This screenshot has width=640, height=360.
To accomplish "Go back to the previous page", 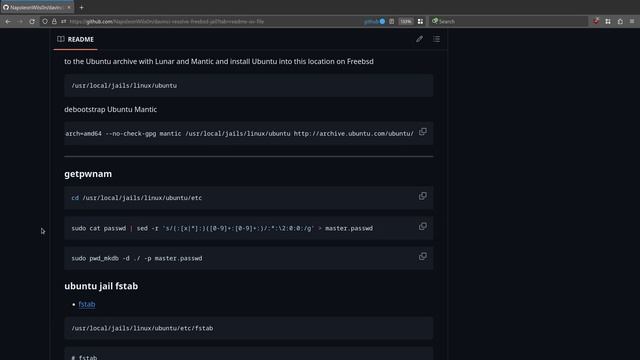I will 8,21.
